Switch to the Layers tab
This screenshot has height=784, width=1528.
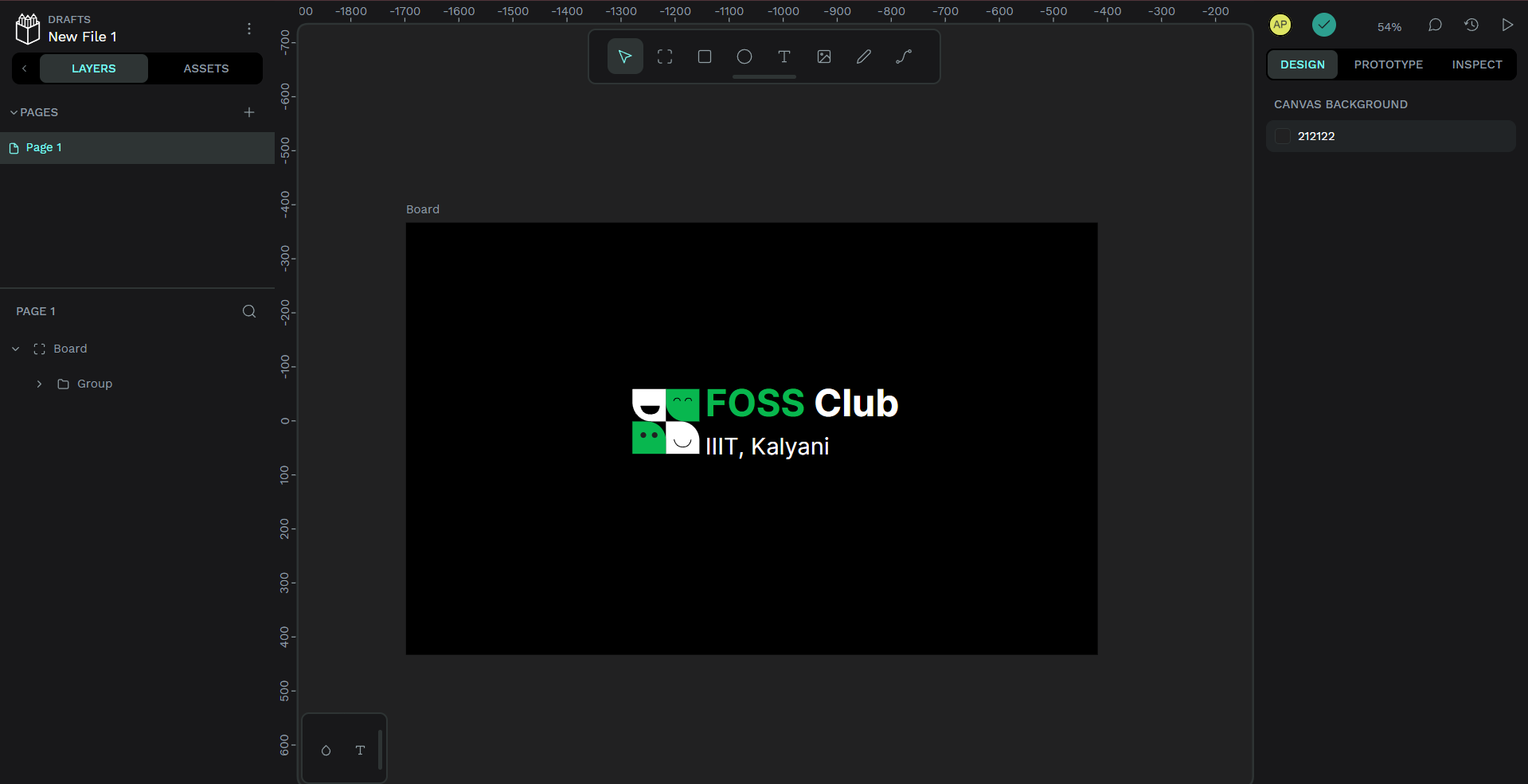pos(94,68)
